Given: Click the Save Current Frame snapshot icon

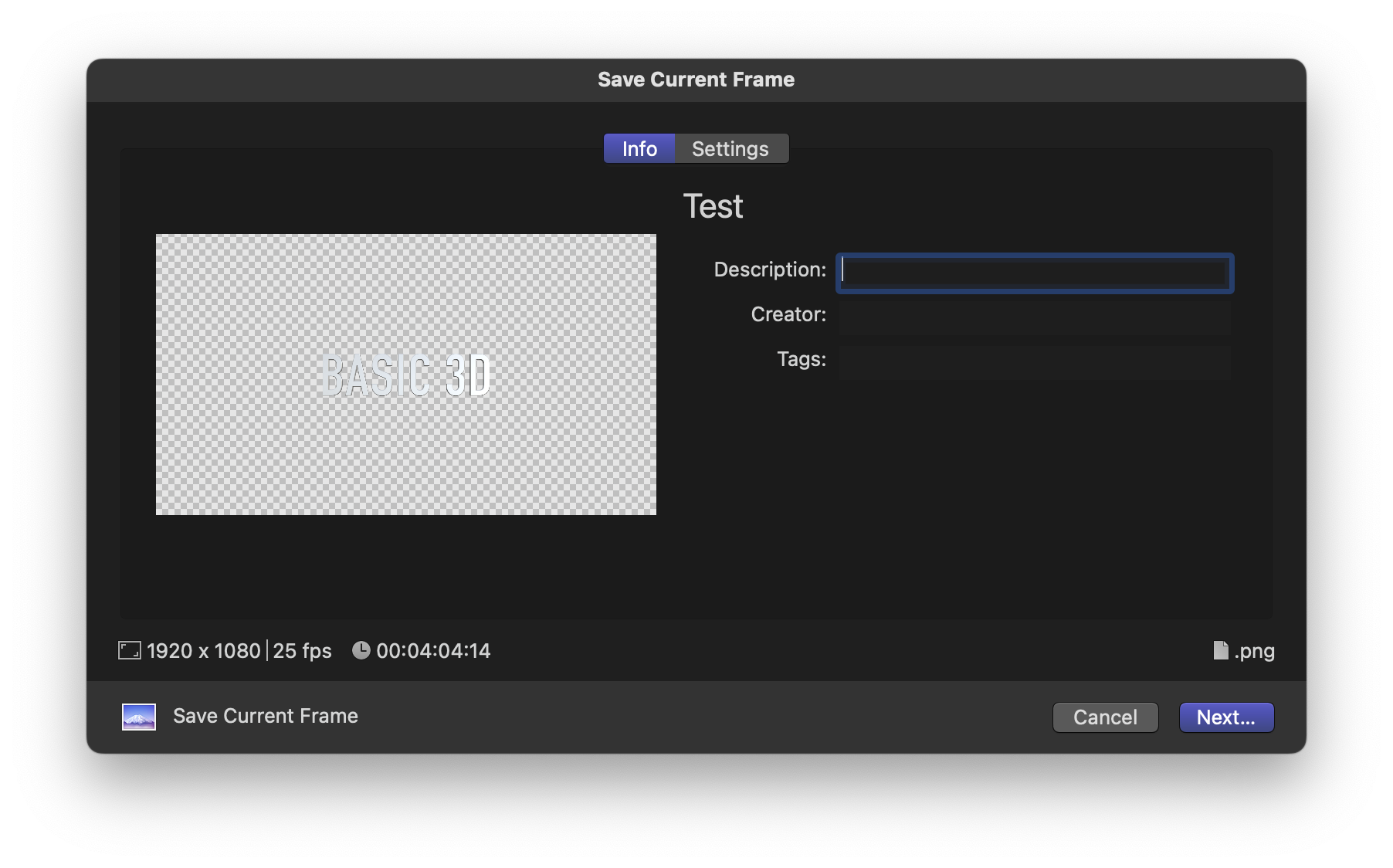Looking at the screenshot, I should tap(139, 716).
